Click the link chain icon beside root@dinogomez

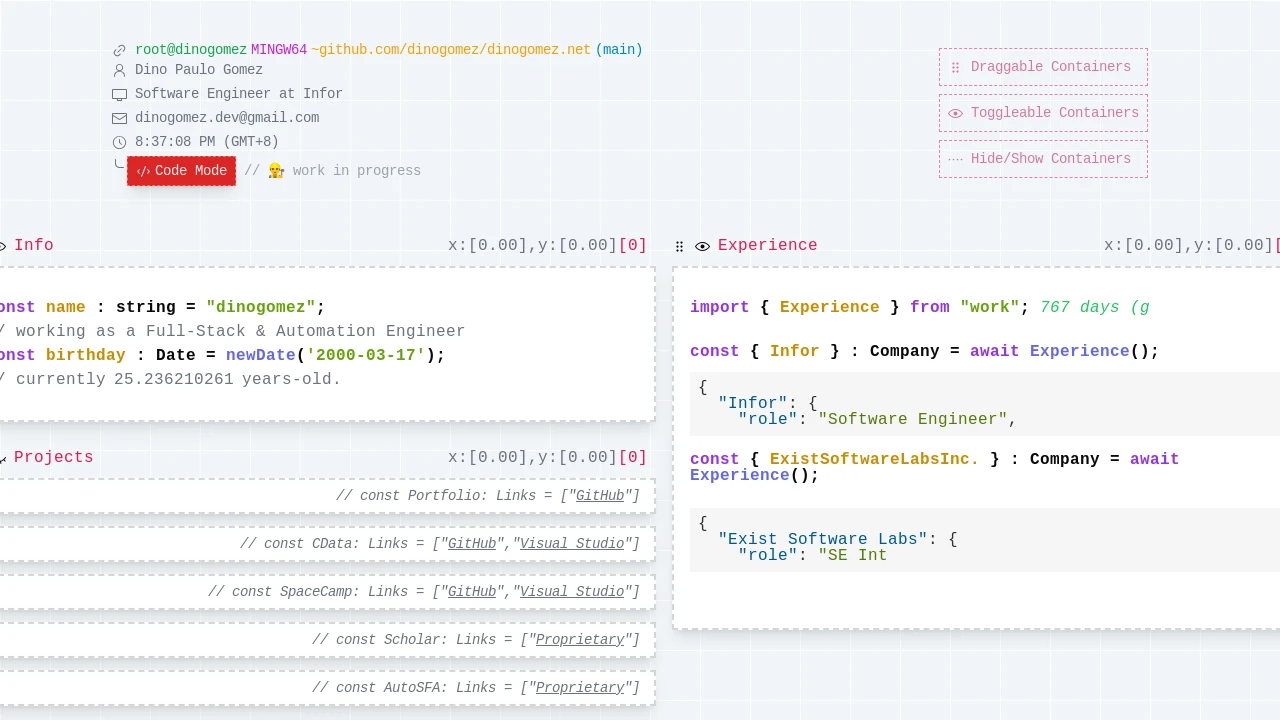[120, 50]
